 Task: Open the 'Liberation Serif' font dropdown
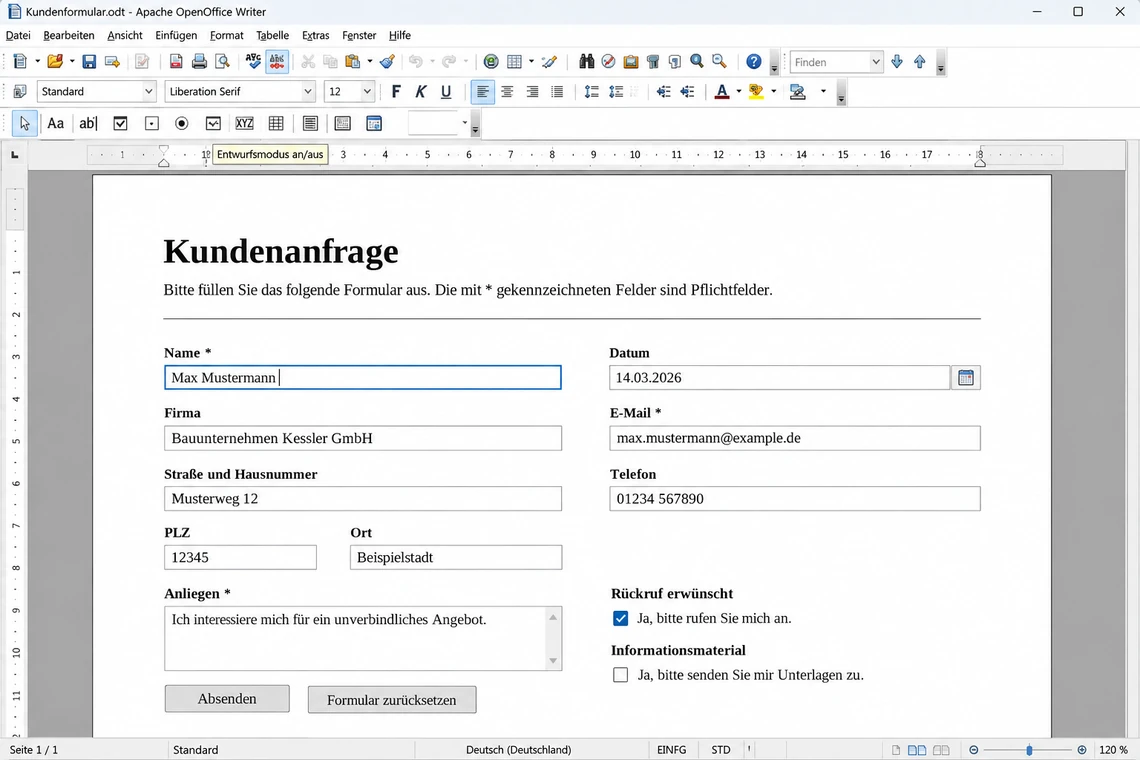(x=308, y=92)
